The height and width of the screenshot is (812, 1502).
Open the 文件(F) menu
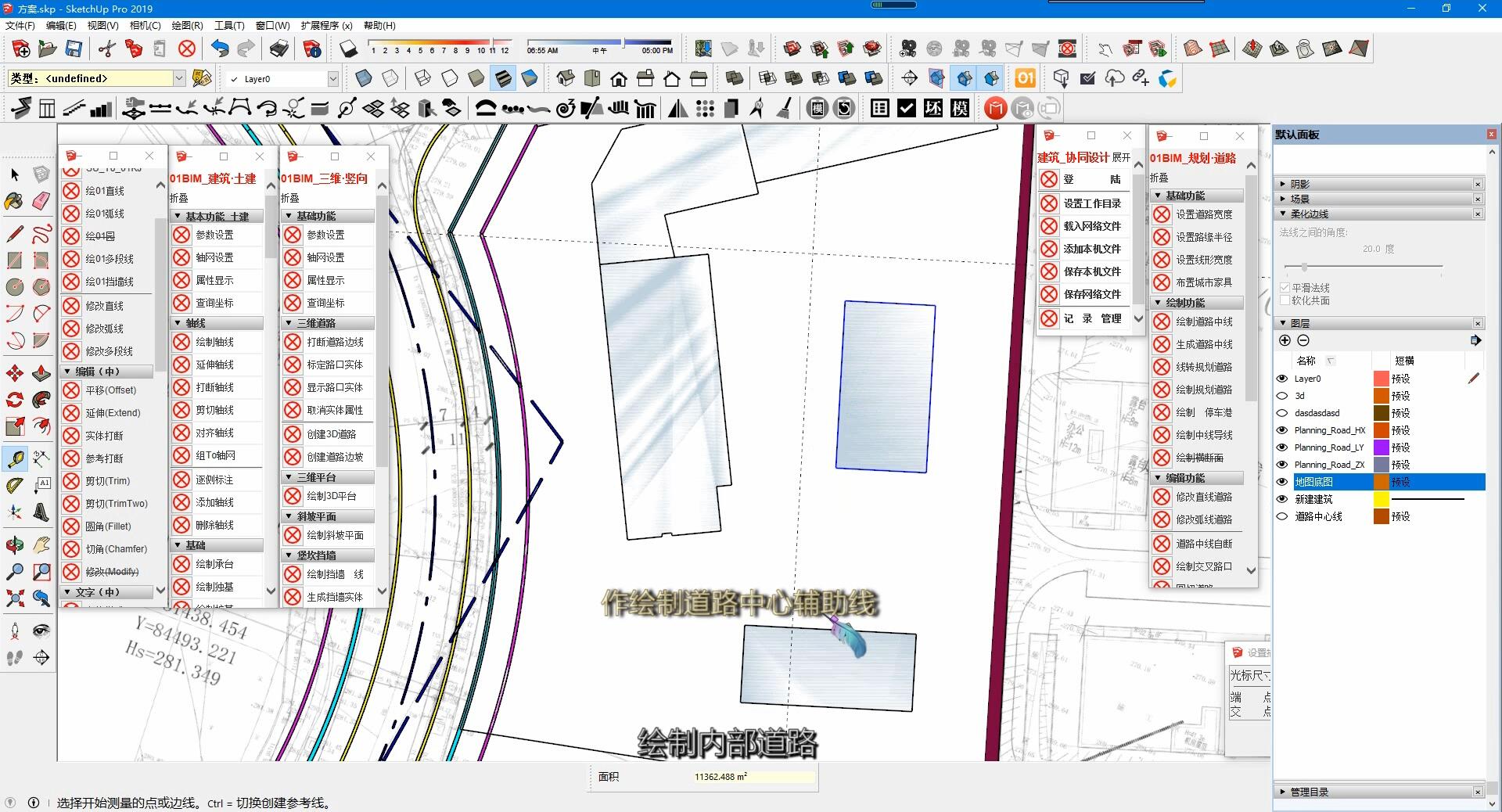(x=20, y=26)
